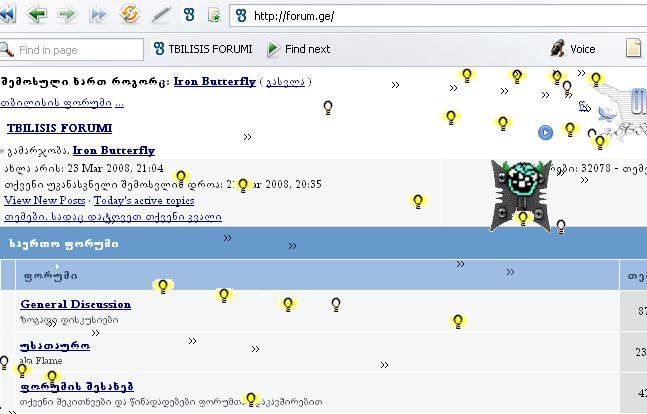Open the თემები, სადაც დატოვეთ თქვენი კვალი link

tap(113, 217)
